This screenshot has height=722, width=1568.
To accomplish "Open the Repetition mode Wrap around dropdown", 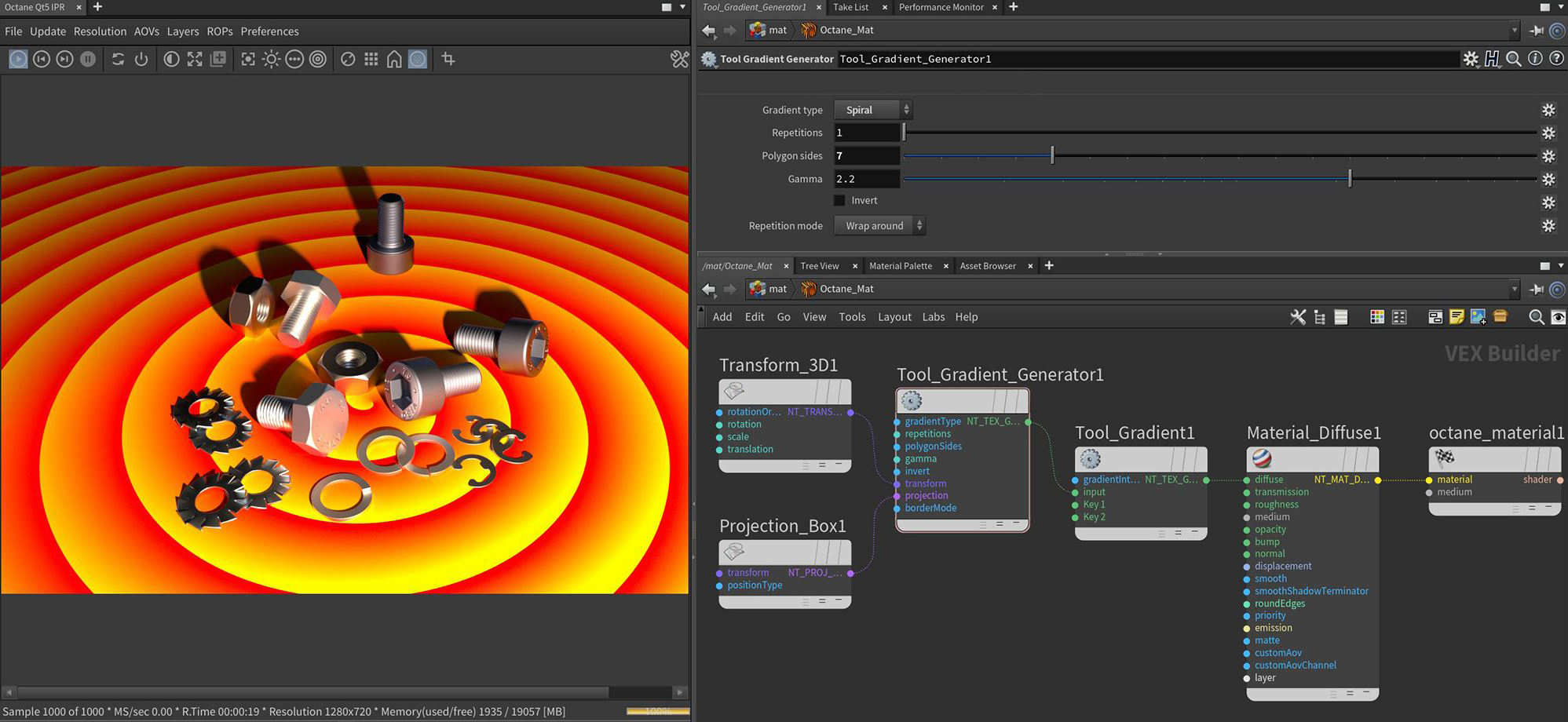I will 879,226.
